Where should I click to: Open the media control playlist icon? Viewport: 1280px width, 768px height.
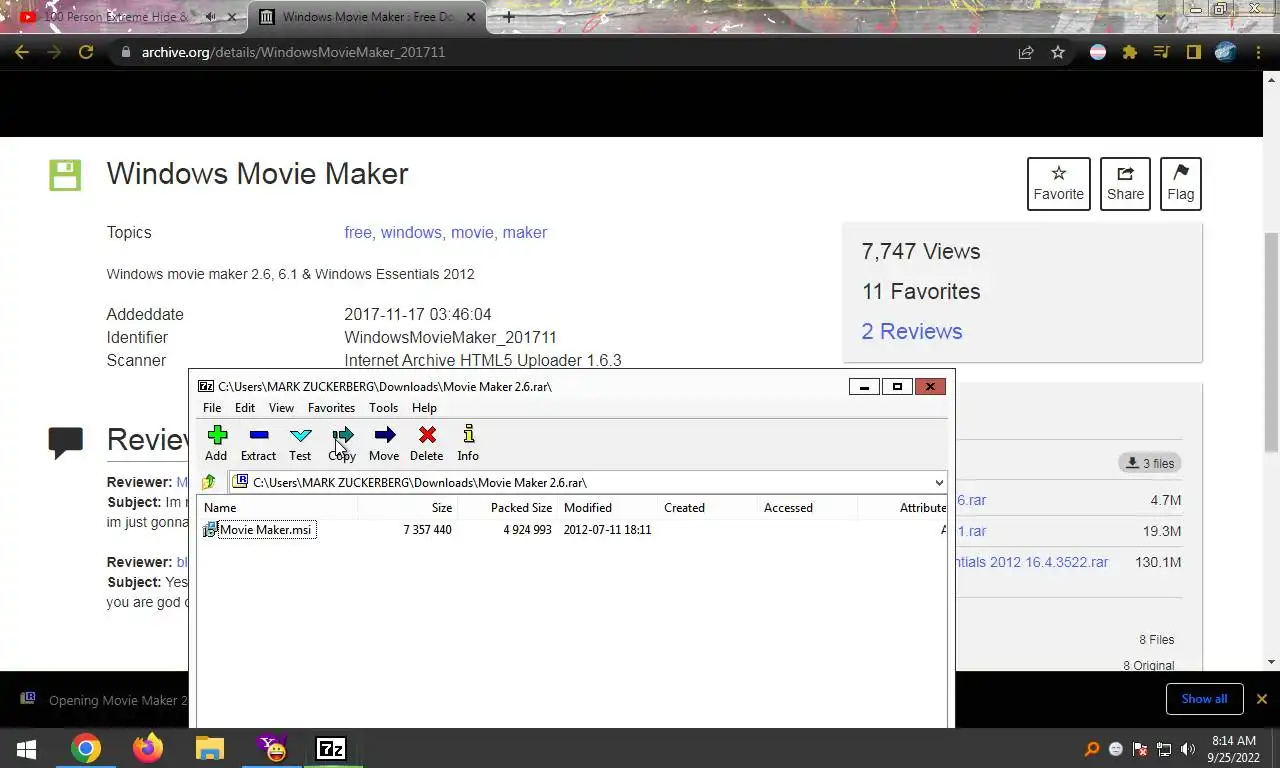coord(1161,52)
